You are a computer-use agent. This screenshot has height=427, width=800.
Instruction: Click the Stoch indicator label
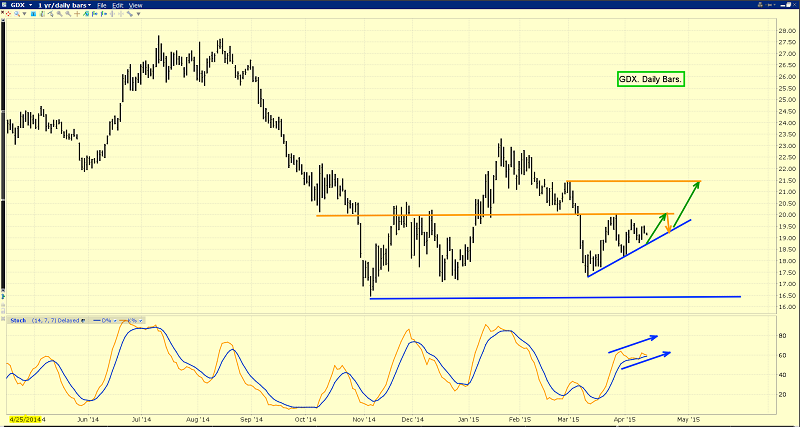[x=18, y=321]
